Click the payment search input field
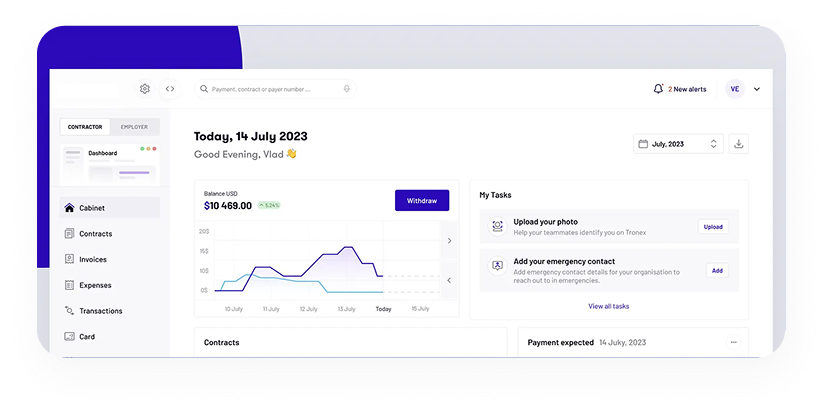830x413 pixels. click(x=270, y=89)
